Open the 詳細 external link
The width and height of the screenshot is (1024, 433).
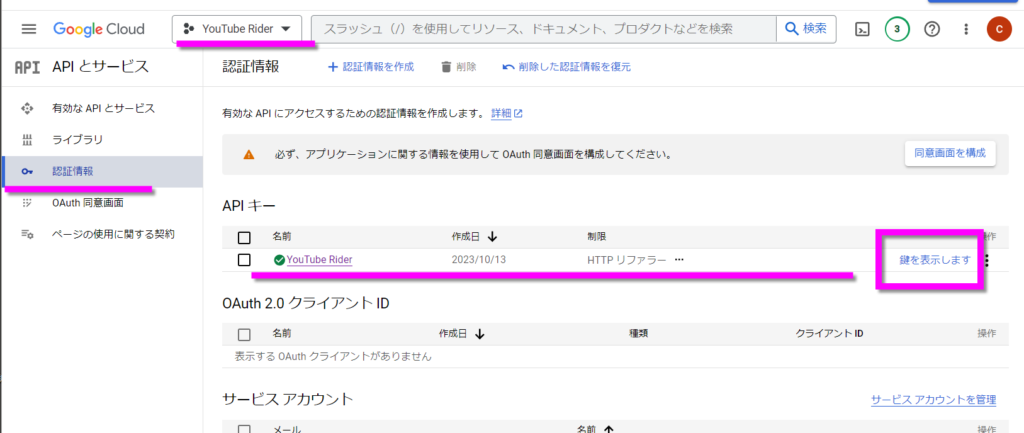coord(507,113)
